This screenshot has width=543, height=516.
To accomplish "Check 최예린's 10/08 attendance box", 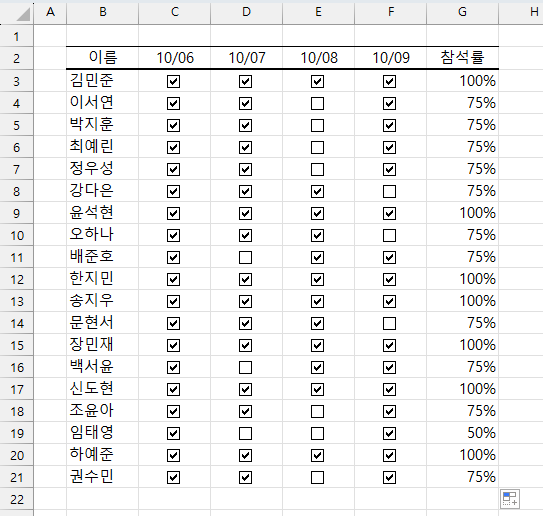I will tap(318, 148).
